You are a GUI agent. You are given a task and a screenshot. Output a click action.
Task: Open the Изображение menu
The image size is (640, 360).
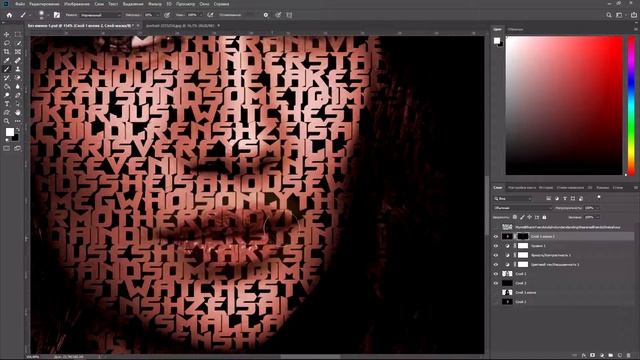pyautogui.click(x=77, y=4)
